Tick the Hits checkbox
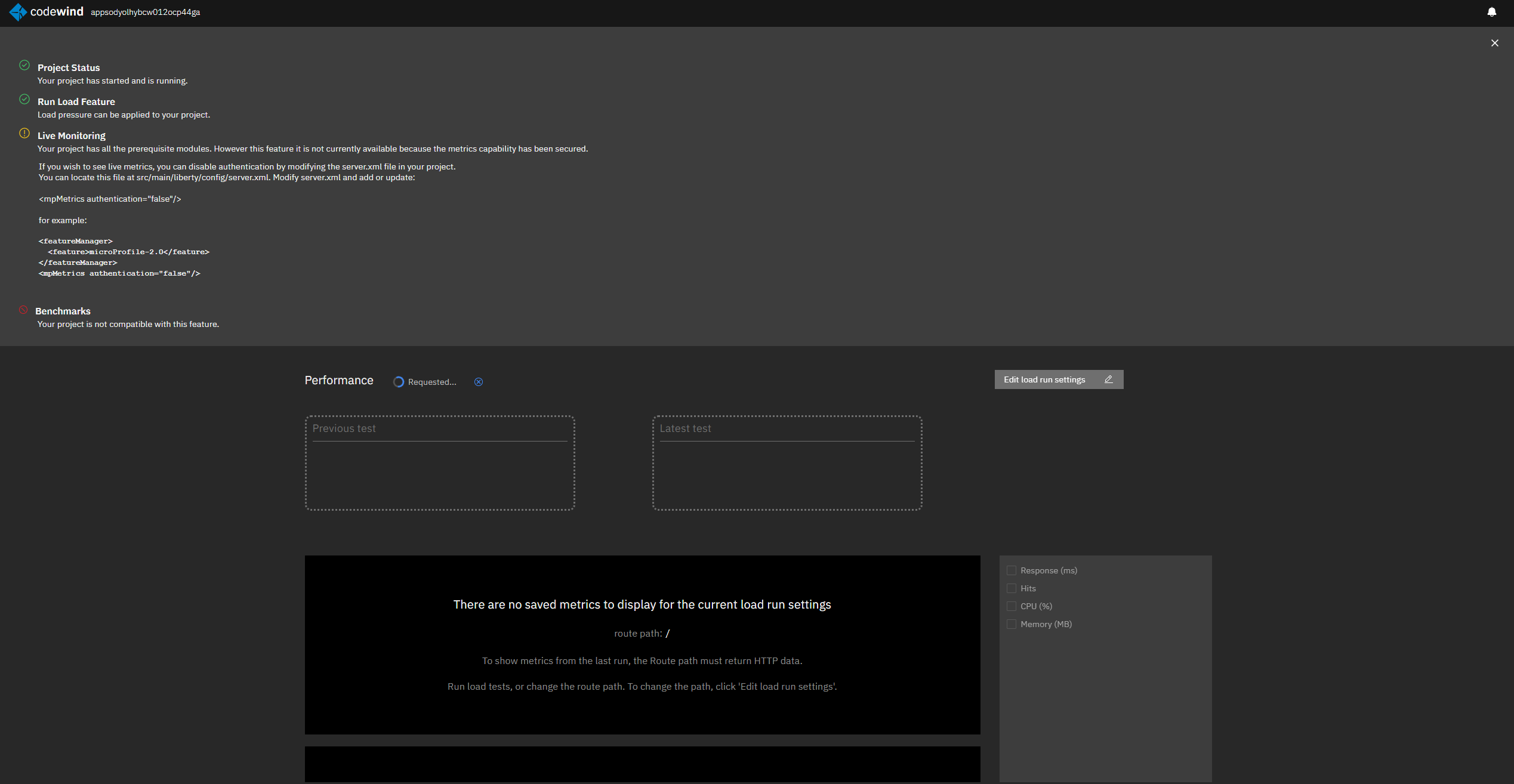The image size is (1514, 784). tap(1012, 588)
